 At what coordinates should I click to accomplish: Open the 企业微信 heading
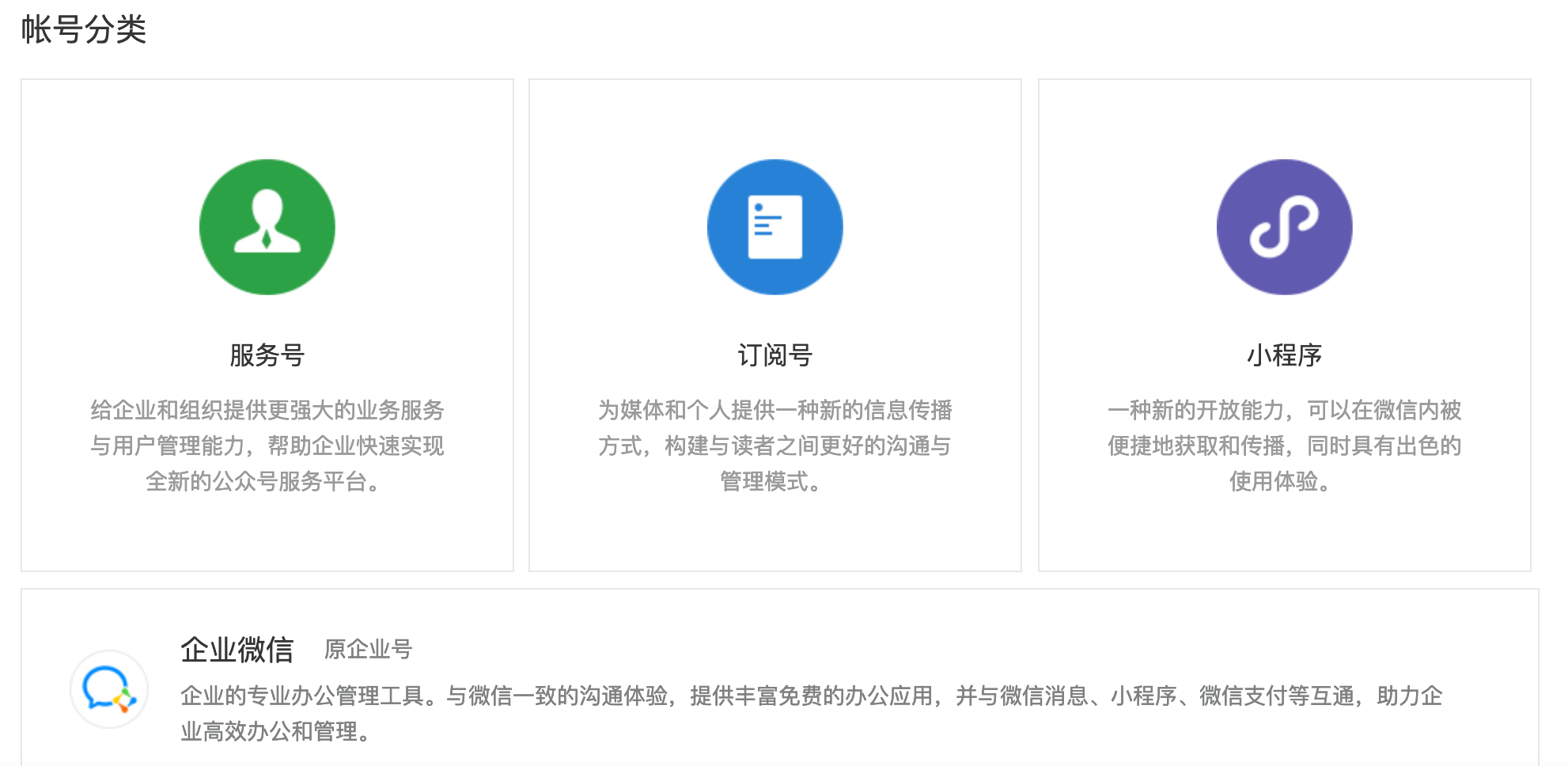click(x=237, y=650)
